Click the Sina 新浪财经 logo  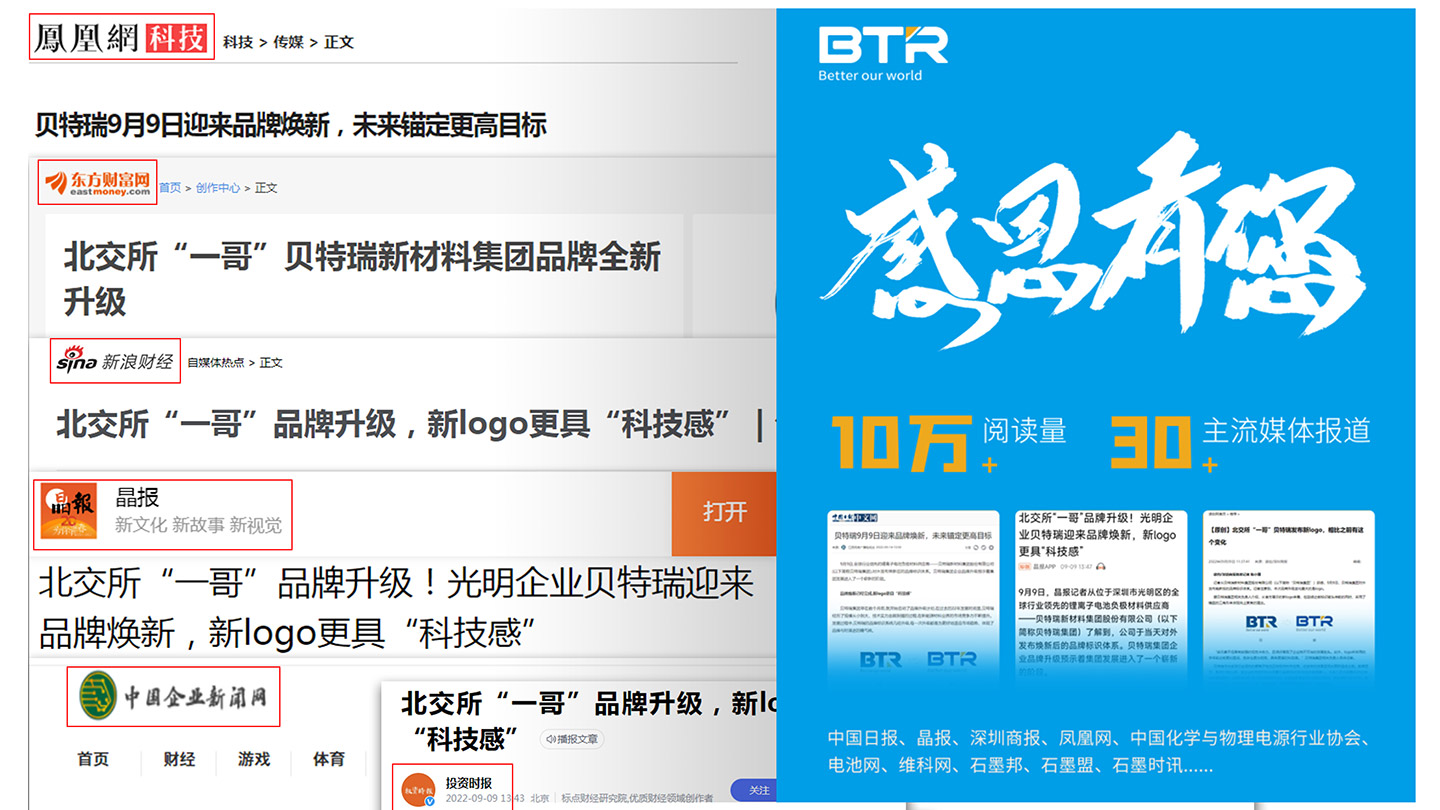[115, 361]
